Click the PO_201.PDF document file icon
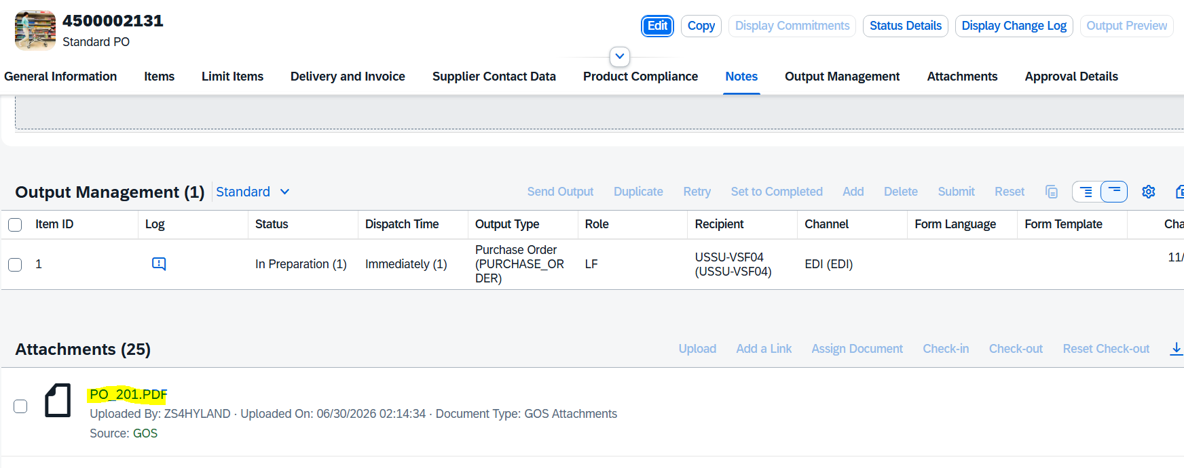Image resolution: width=1184 pixels, height=468 pixels. [58, 400]
